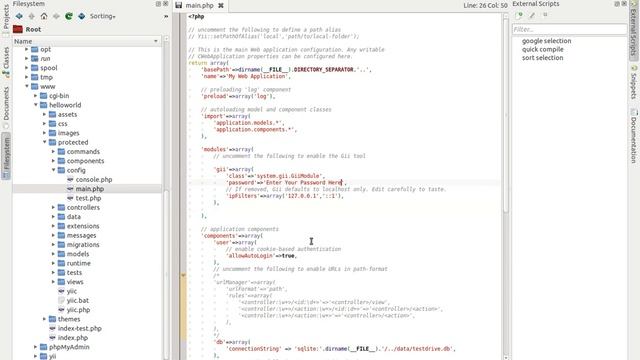Detach the External Scripts panel
640x360 pixels.
coord(617,4)
